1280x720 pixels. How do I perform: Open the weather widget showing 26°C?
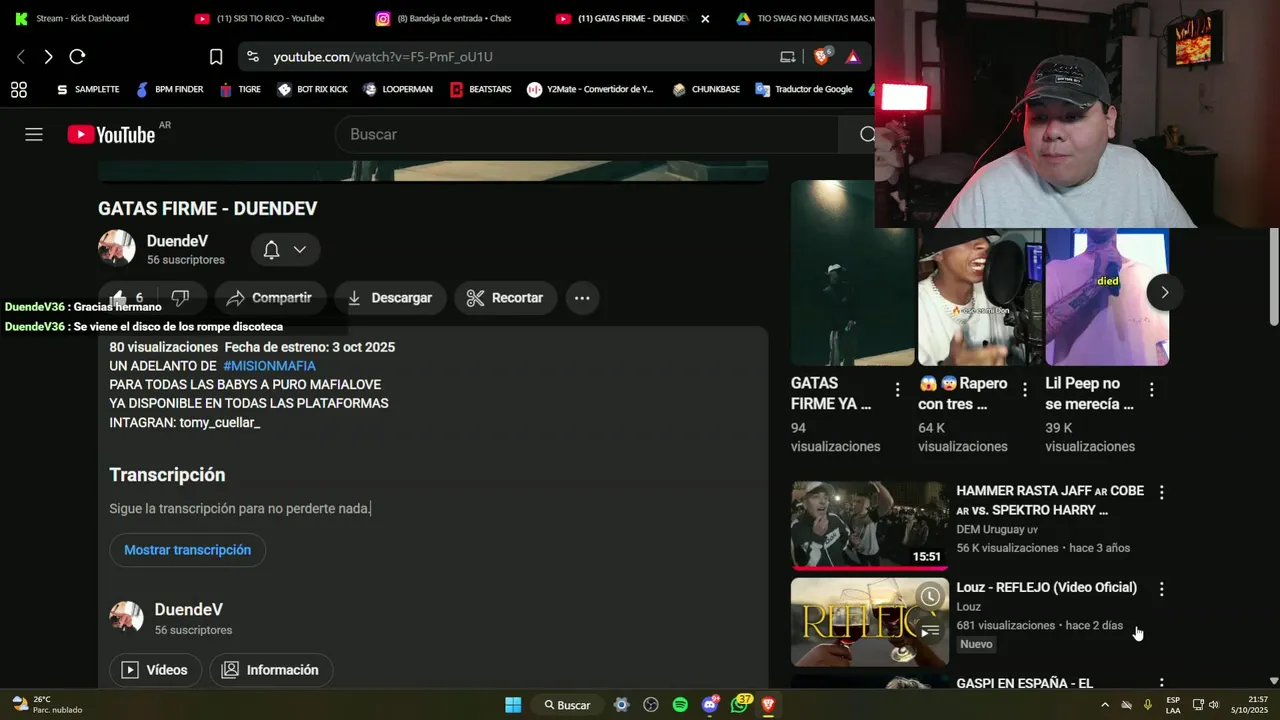[x=46, y=705]
